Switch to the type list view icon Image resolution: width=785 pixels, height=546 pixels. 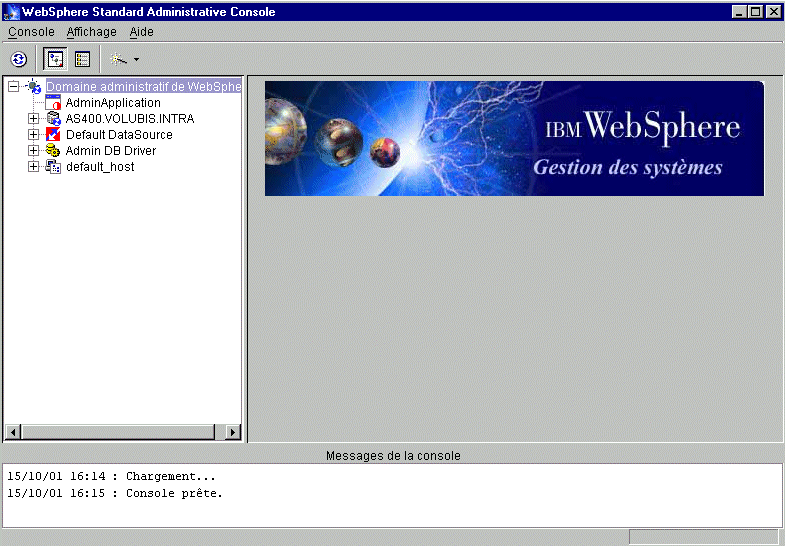point(82,60)
